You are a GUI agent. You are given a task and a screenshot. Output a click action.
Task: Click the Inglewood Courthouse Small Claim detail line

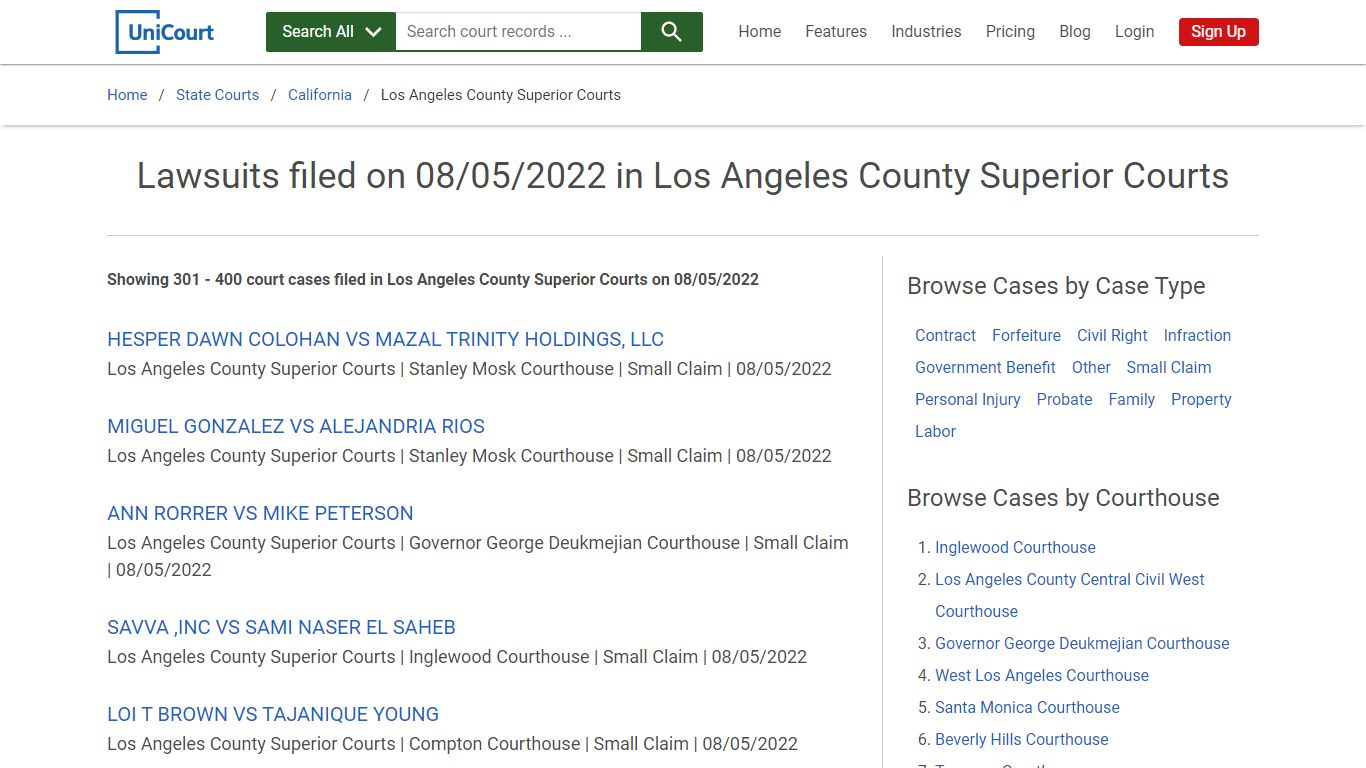457,657
